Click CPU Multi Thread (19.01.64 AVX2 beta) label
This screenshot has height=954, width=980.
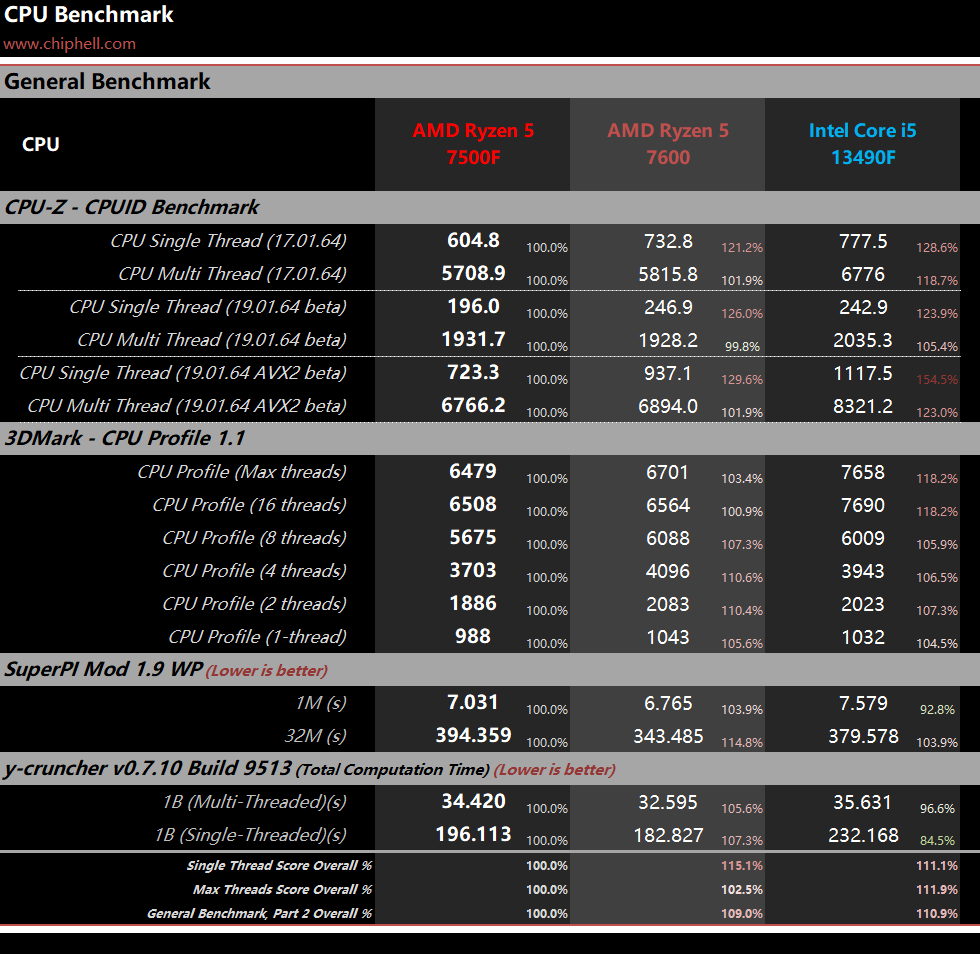coord(187,406)
